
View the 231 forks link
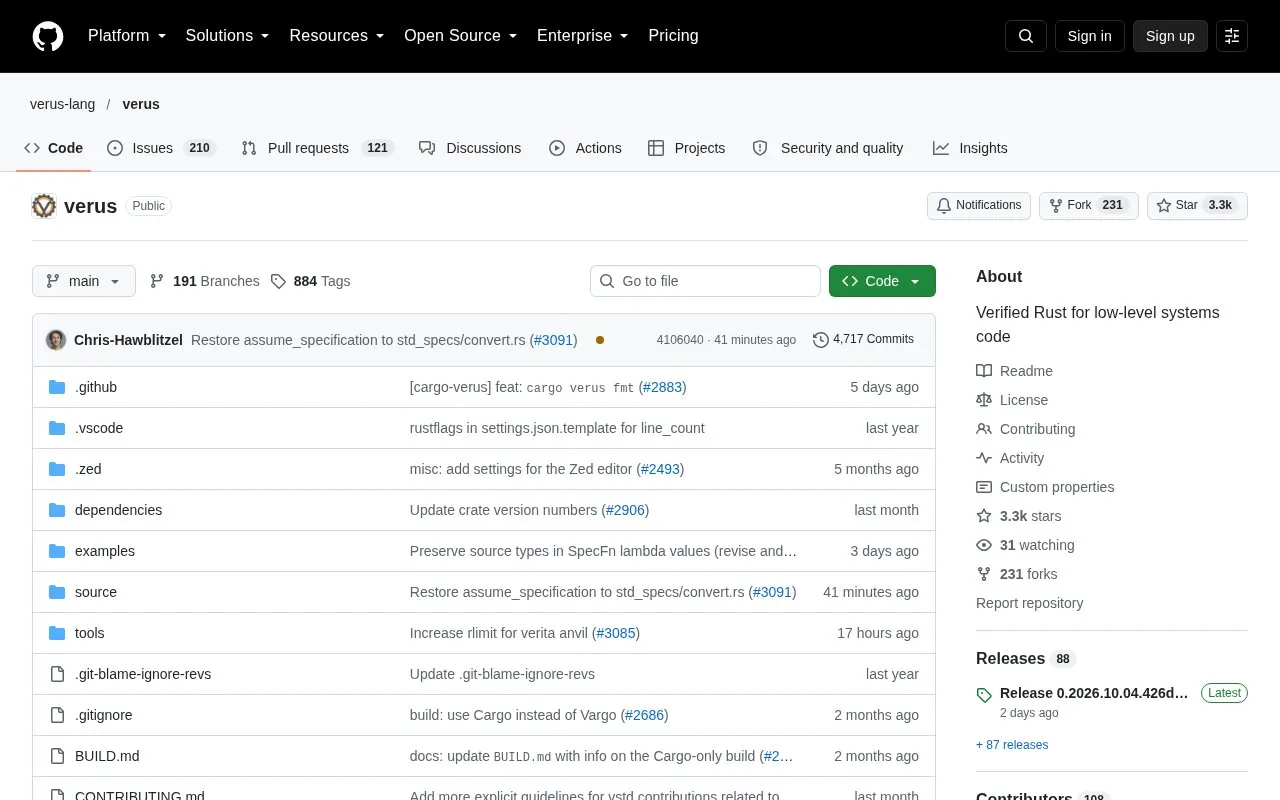click(x=1017, y=574)
